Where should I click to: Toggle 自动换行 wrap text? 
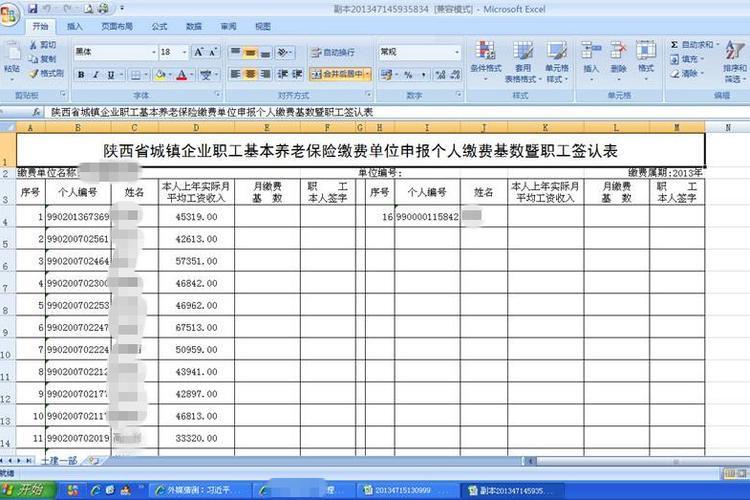333,52
